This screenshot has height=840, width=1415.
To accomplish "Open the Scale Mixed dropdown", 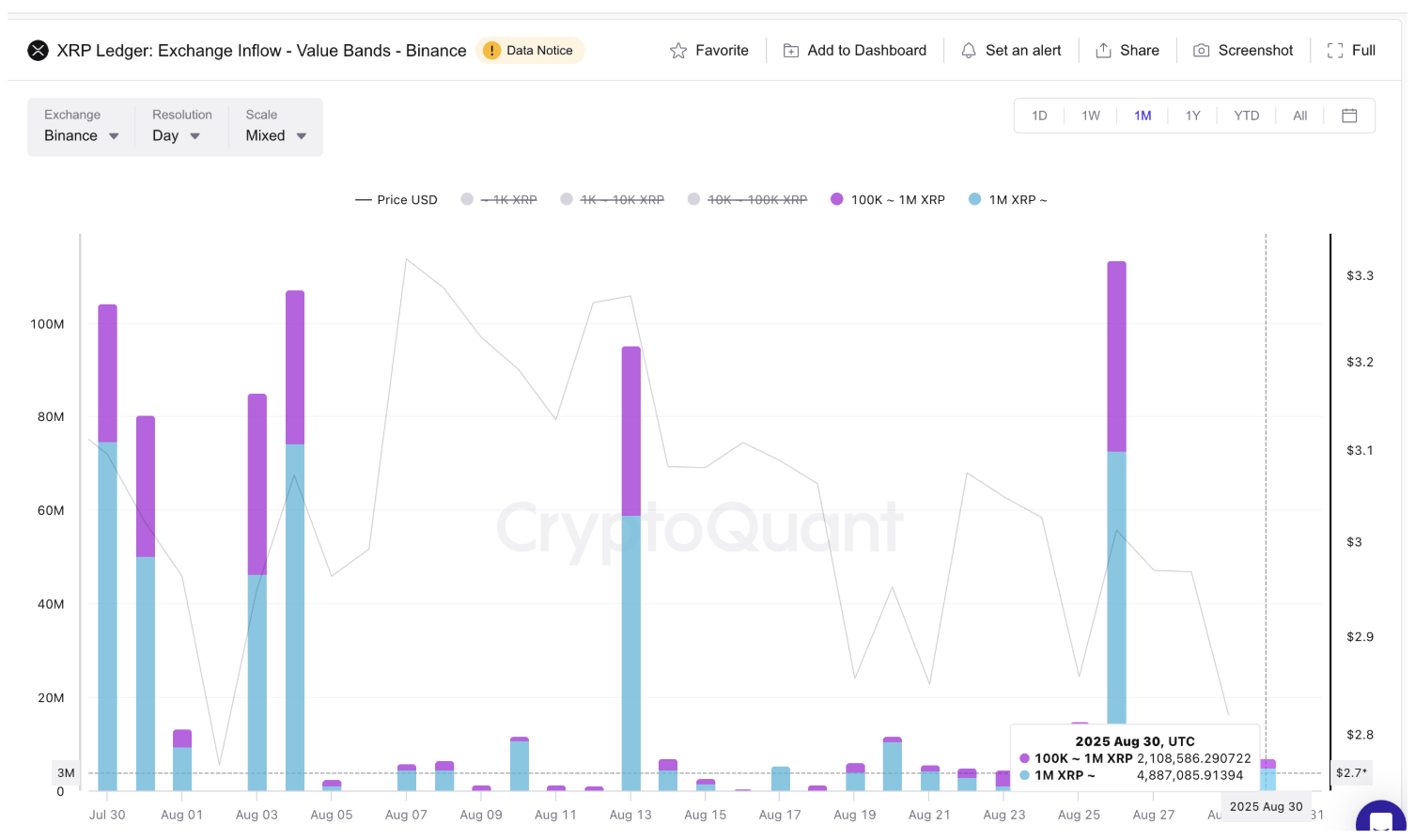I will click(x=275, y=135).
